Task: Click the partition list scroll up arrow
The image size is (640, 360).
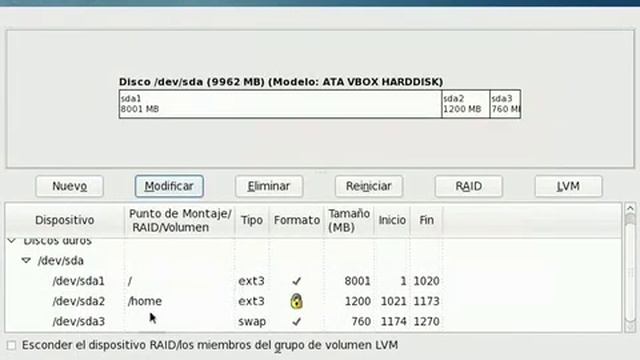Action: pyautogui.click(x=630, y=209)
